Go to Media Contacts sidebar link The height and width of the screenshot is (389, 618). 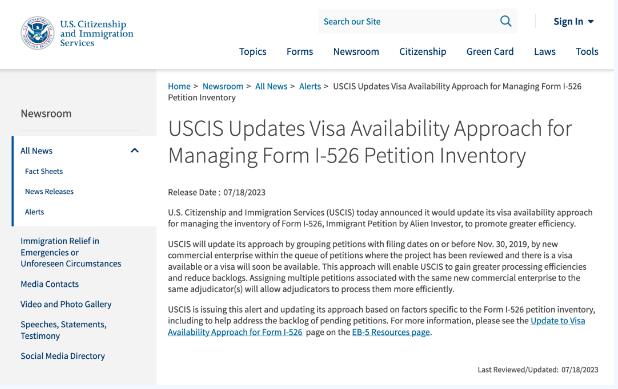(x=50, y=284)
